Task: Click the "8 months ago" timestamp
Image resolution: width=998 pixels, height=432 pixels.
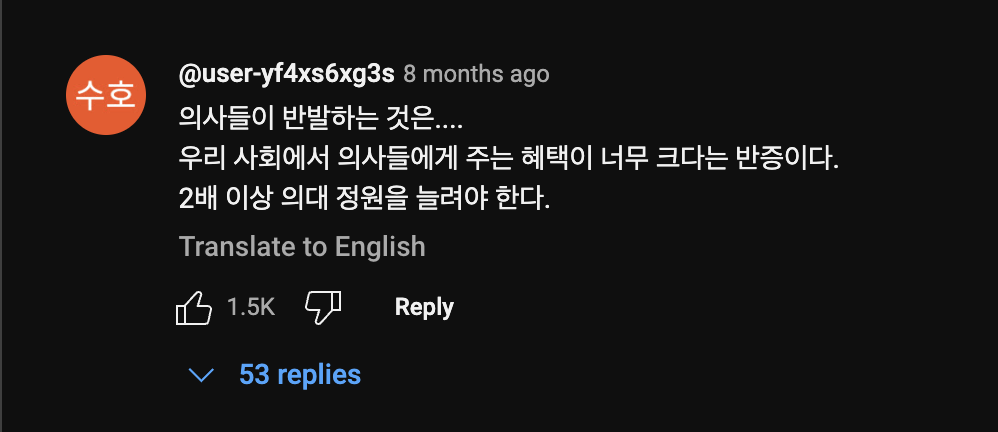Action: click(476, 74)
